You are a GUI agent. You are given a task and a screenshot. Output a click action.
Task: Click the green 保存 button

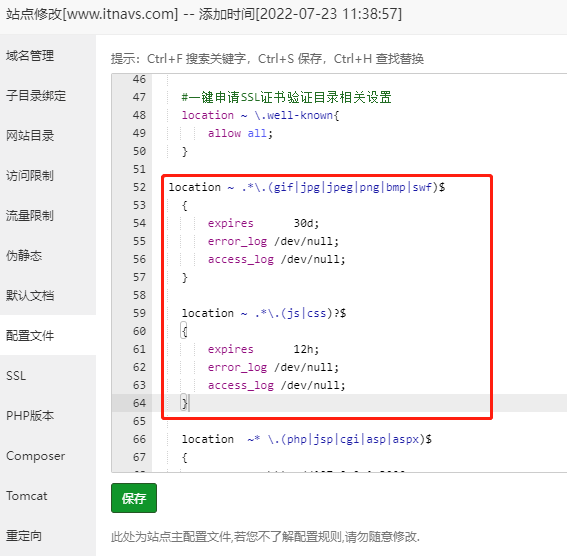134,498
